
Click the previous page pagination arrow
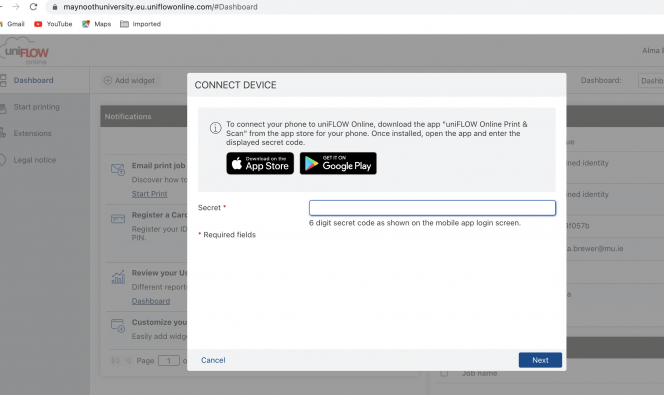(x=128, y=361)
